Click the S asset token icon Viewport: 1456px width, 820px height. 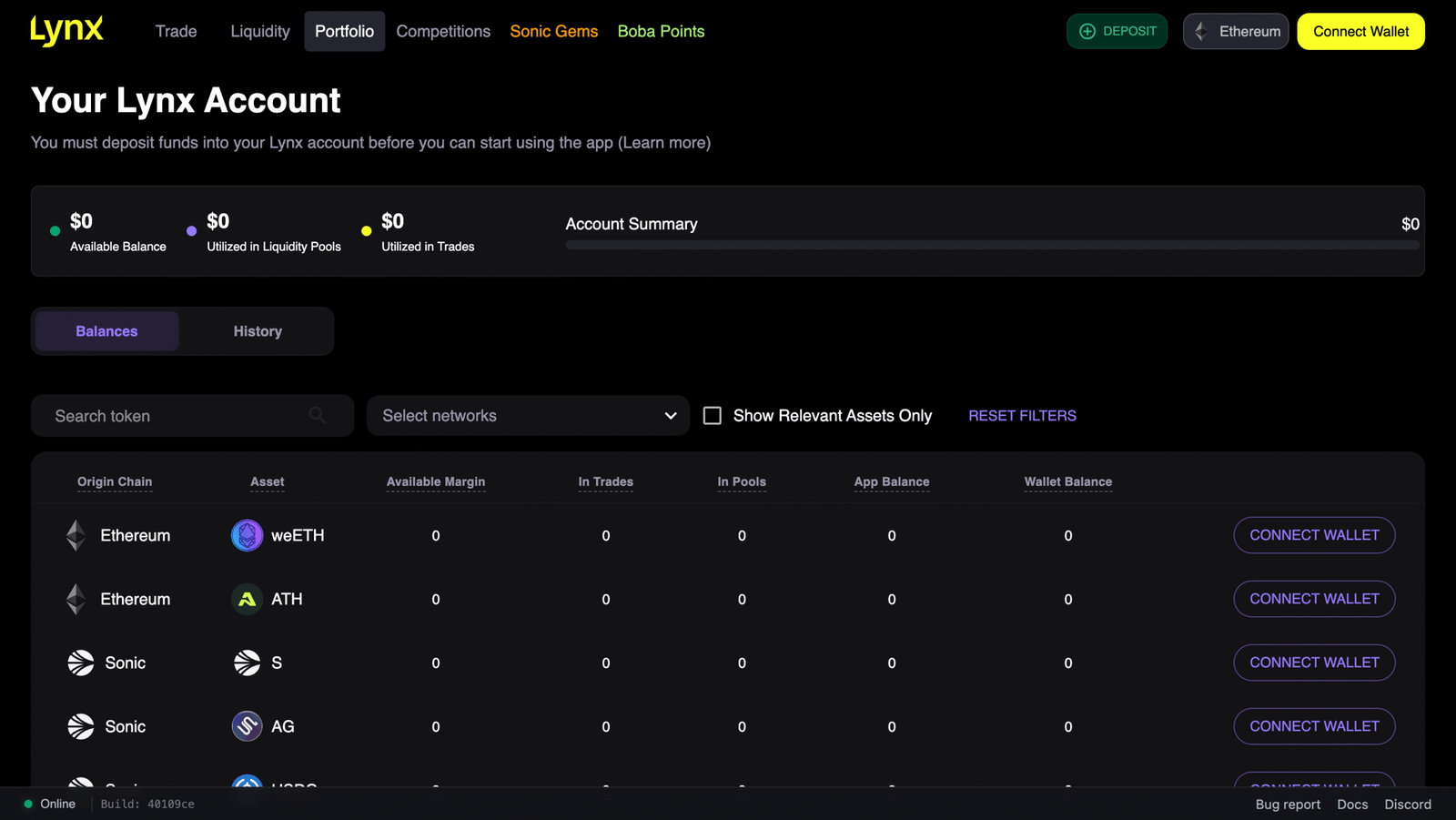[x=247, y=663]
